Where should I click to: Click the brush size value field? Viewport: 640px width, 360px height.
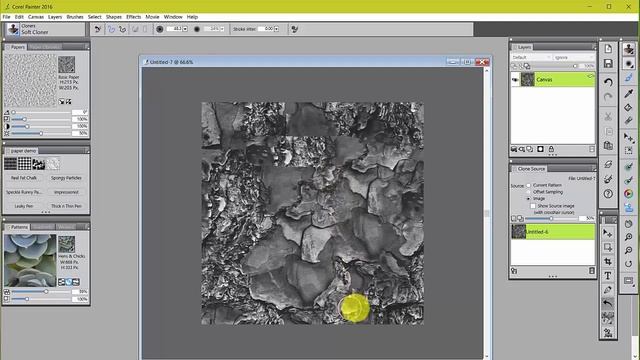[x=174, y=29]
